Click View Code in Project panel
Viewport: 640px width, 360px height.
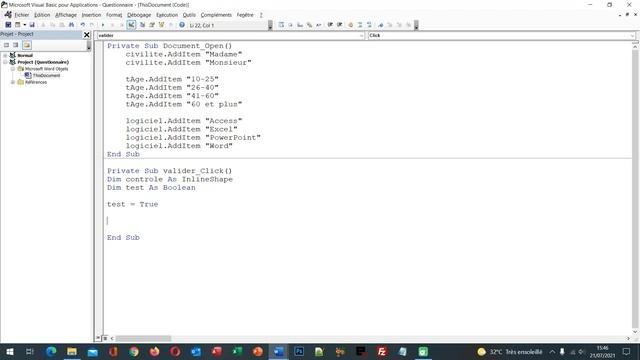click(x=7, y=45)
